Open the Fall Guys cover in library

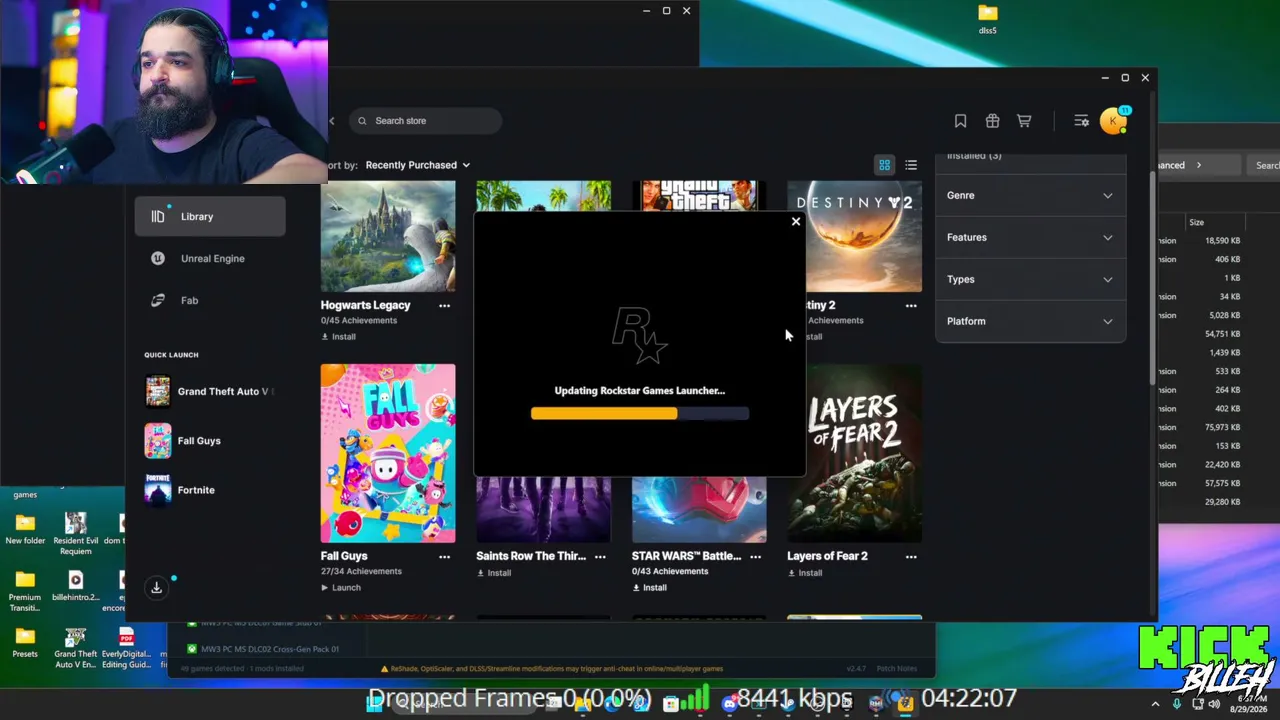point(388,453)
